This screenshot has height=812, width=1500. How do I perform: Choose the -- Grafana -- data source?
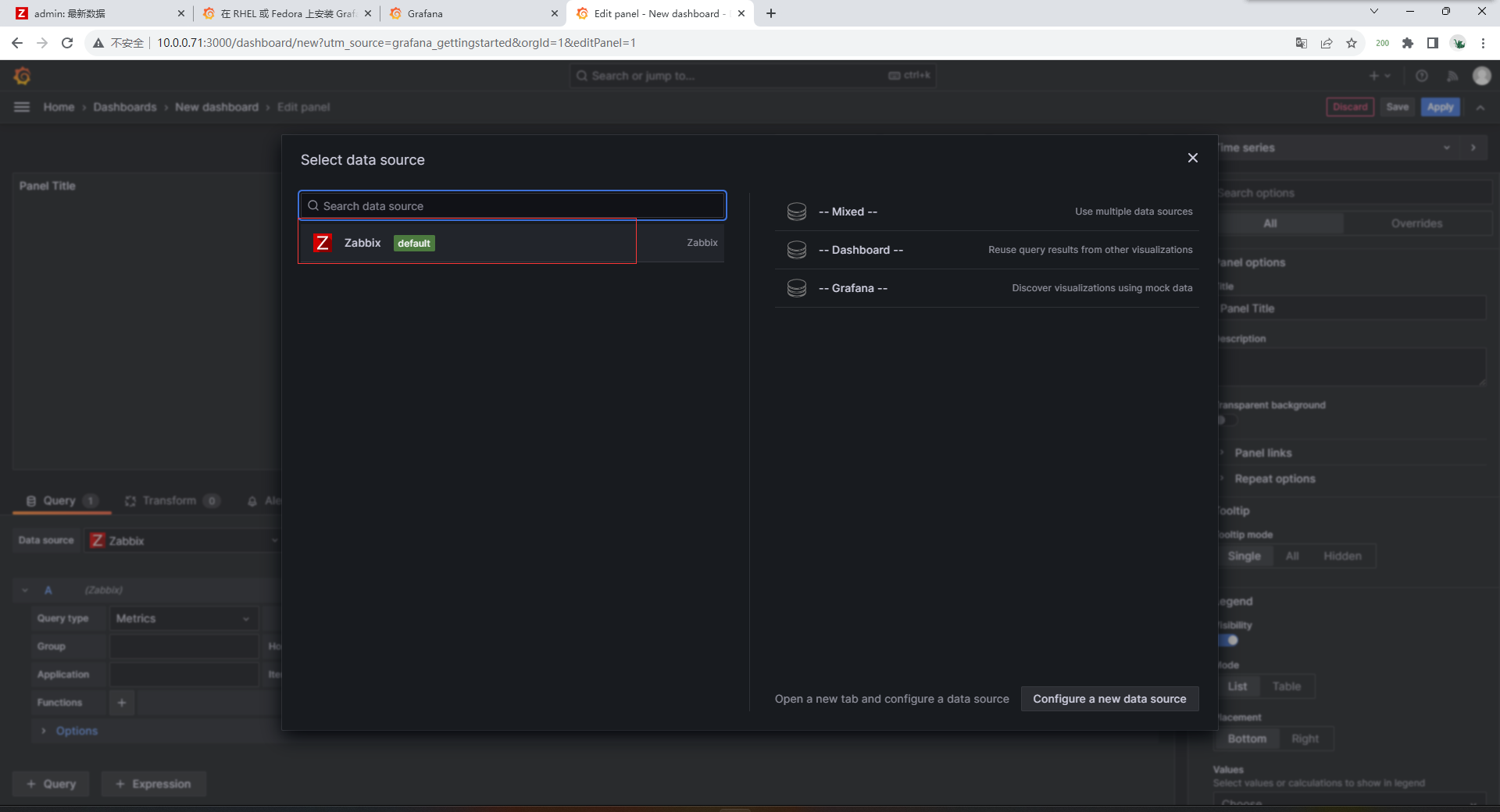click(987, 288)
